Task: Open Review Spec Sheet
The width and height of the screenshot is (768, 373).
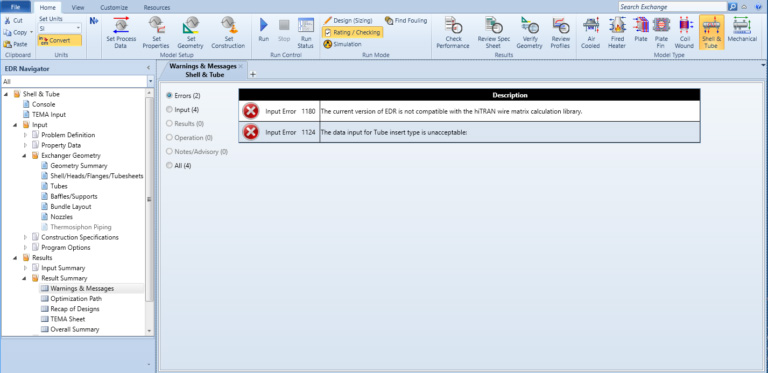Action: coord(493,32)
